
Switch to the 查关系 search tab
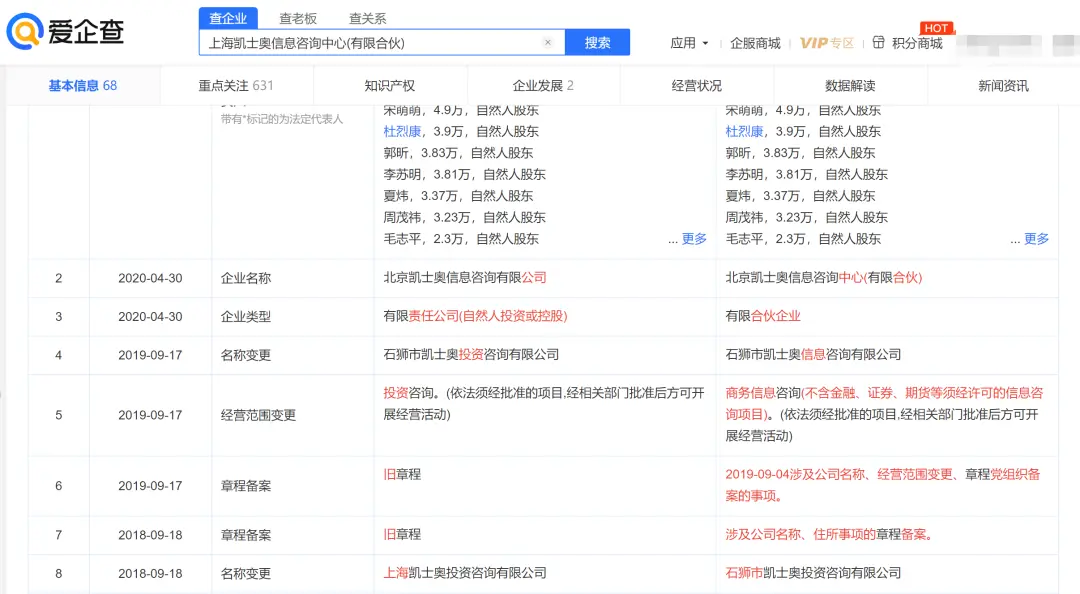368,19
